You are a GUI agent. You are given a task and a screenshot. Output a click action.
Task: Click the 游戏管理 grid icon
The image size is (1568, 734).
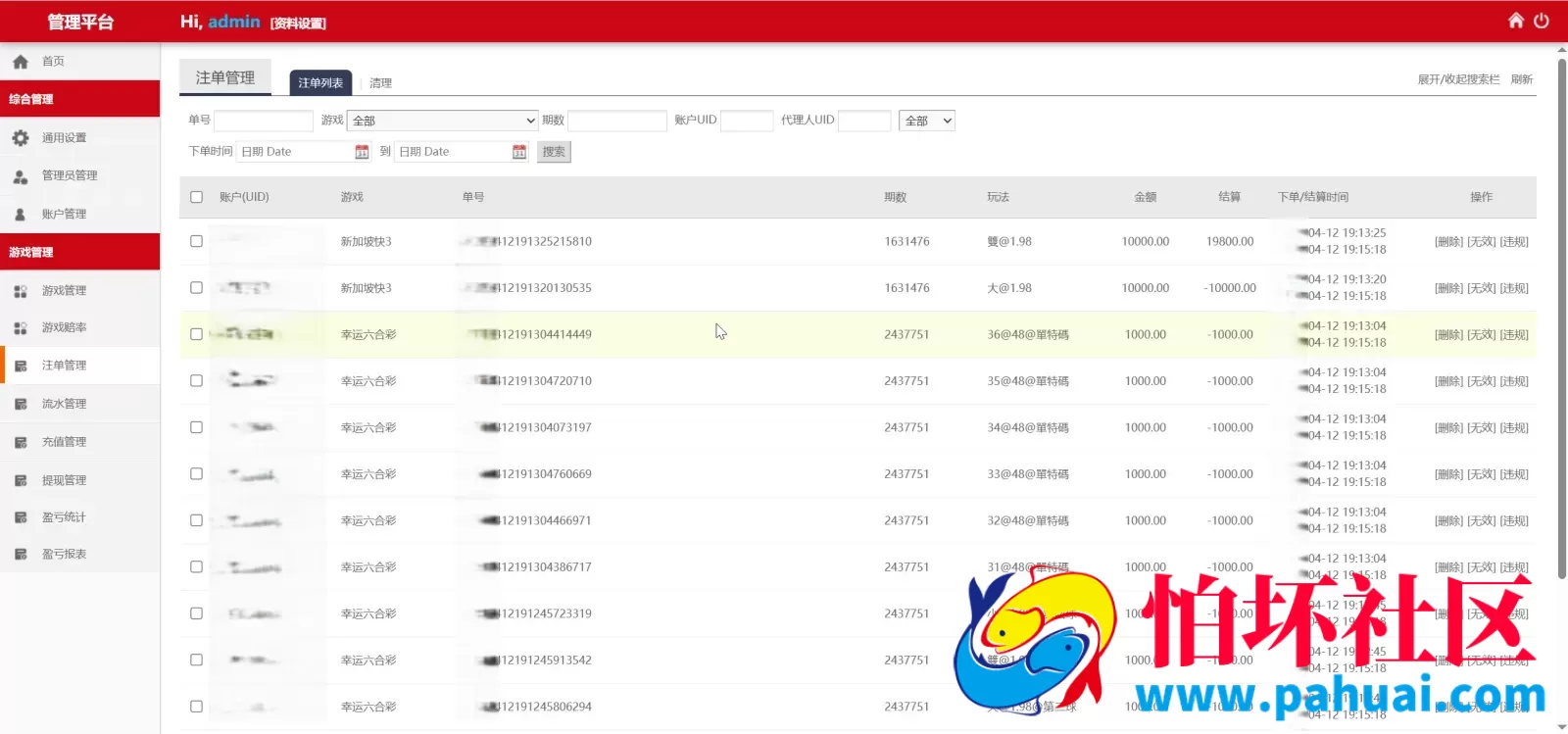[x=21, y=291]
